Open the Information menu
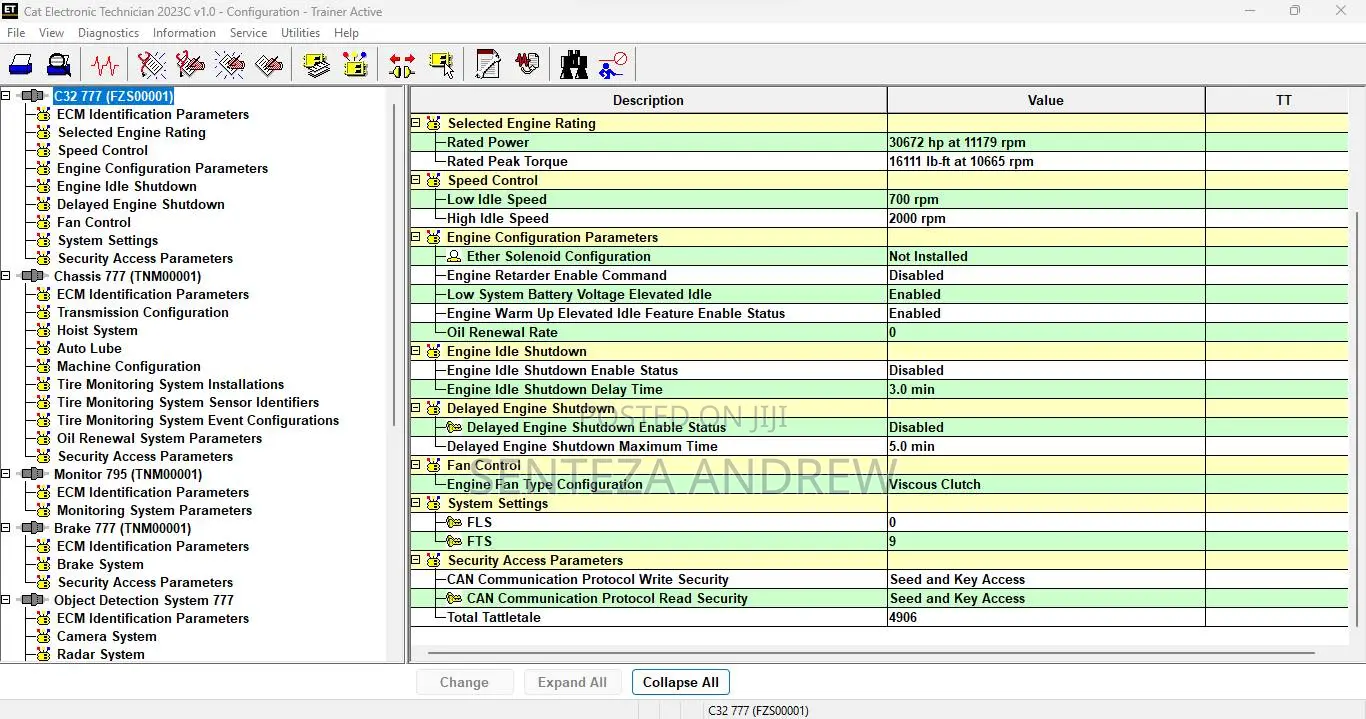This screenshot has width=1366, height=719. coord(184,33)
